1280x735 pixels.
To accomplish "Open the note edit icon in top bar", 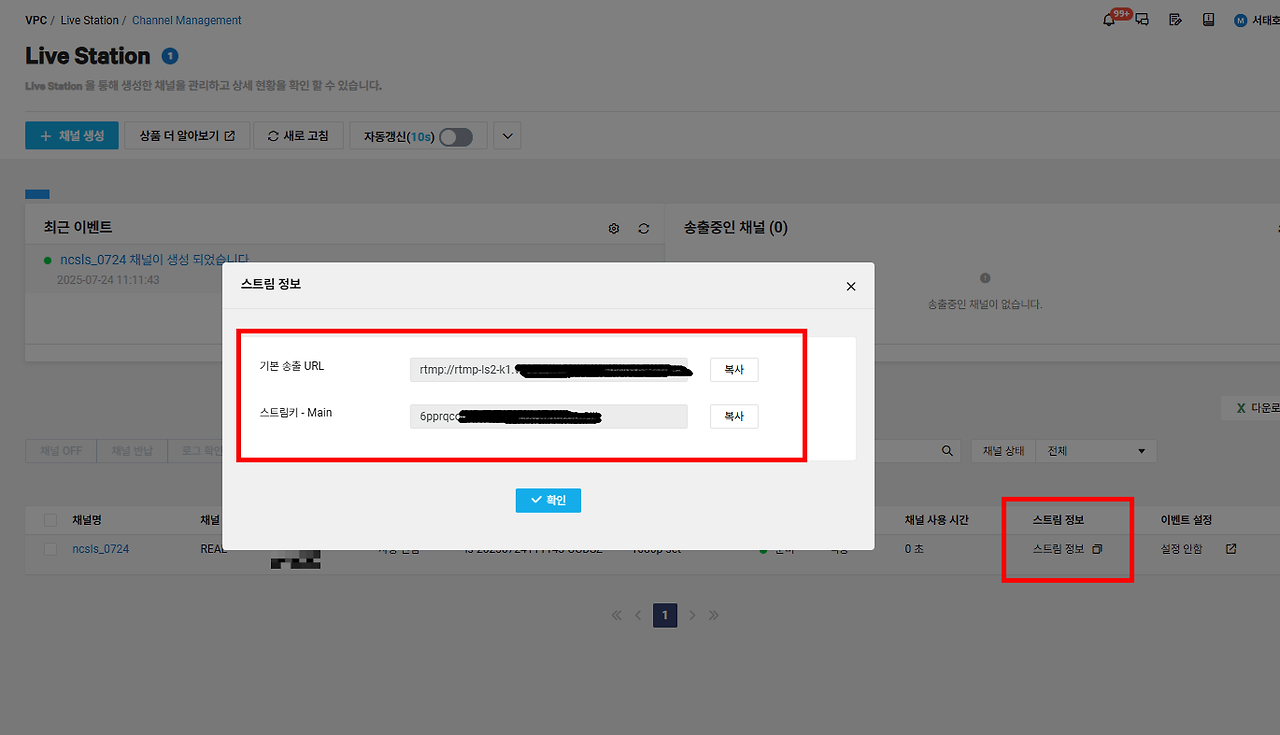I will pos(1175,19).
